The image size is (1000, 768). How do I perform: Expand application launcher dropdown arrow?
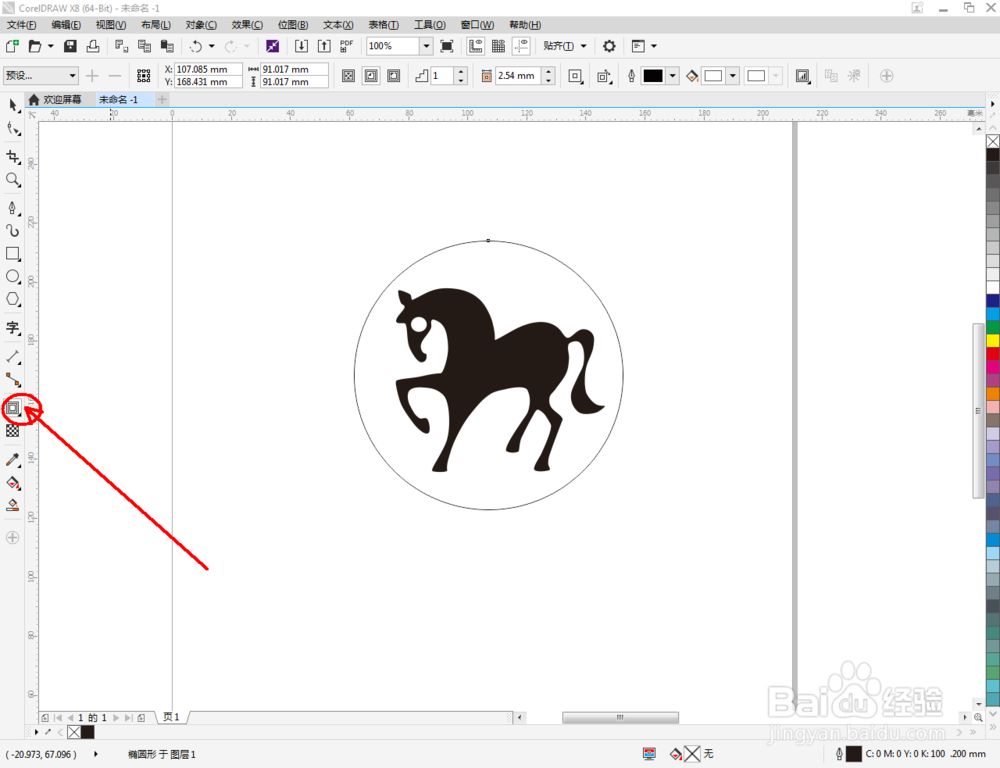654,46
